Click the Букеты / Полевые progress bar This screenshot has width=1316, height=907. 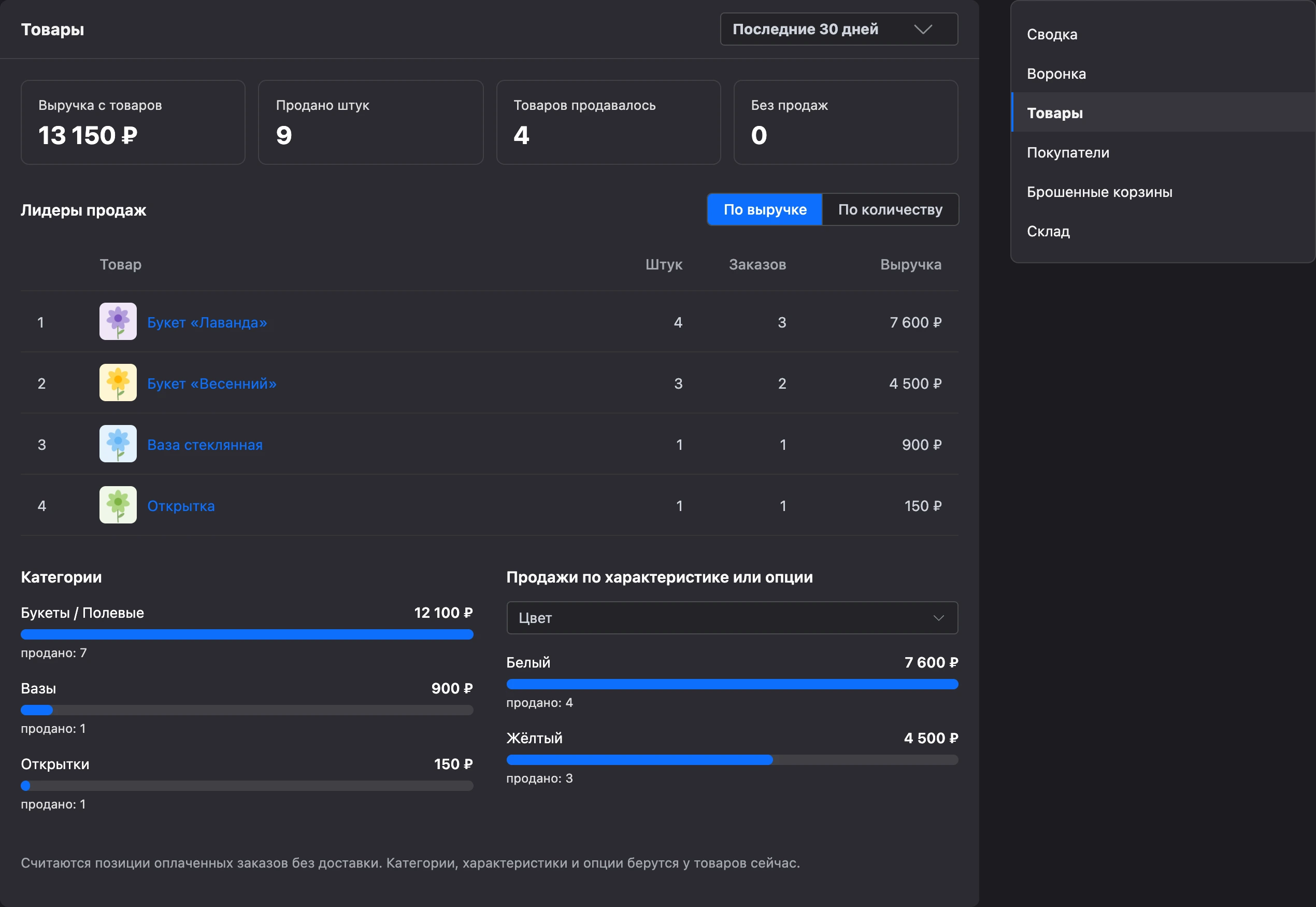(247, 634)
